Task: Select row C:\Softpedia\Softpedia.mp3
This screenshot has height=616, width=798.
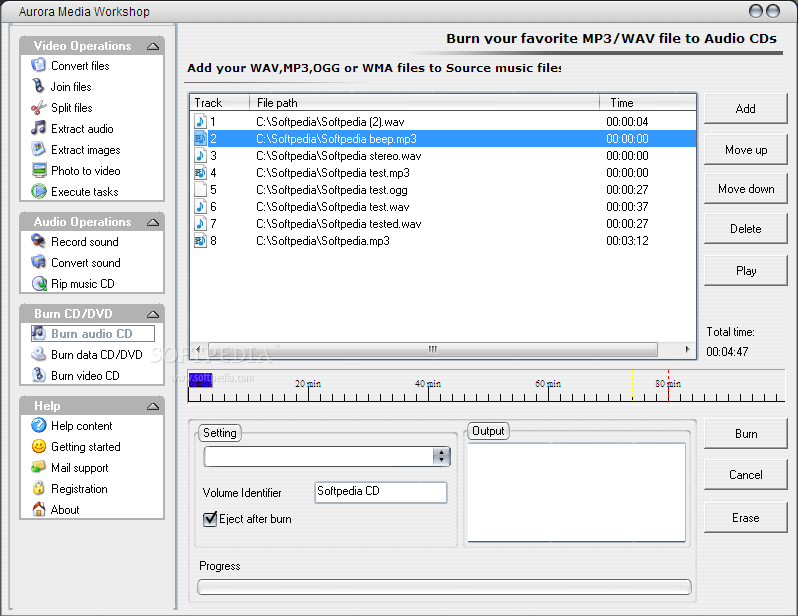Action: tap(443, 241)
